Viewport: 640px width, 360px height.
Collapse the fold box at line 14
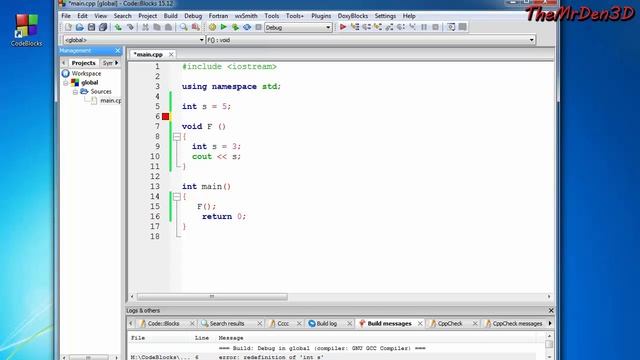(177, 196)
